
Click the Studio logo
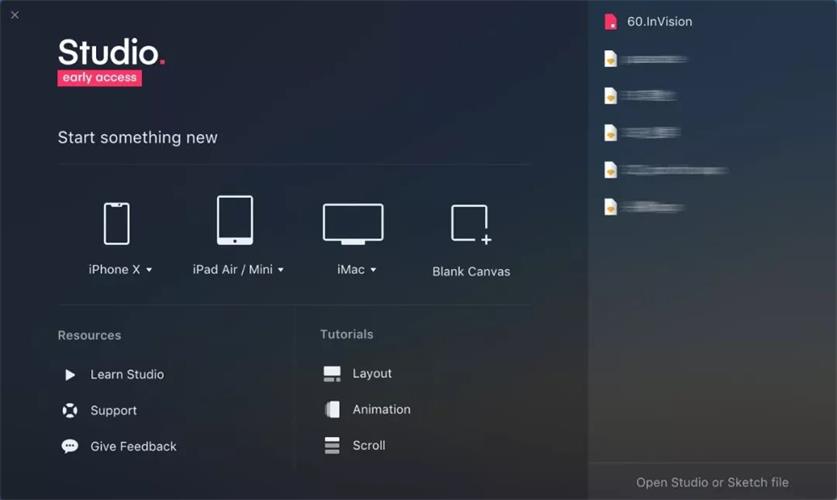click(x=112, y=52)
